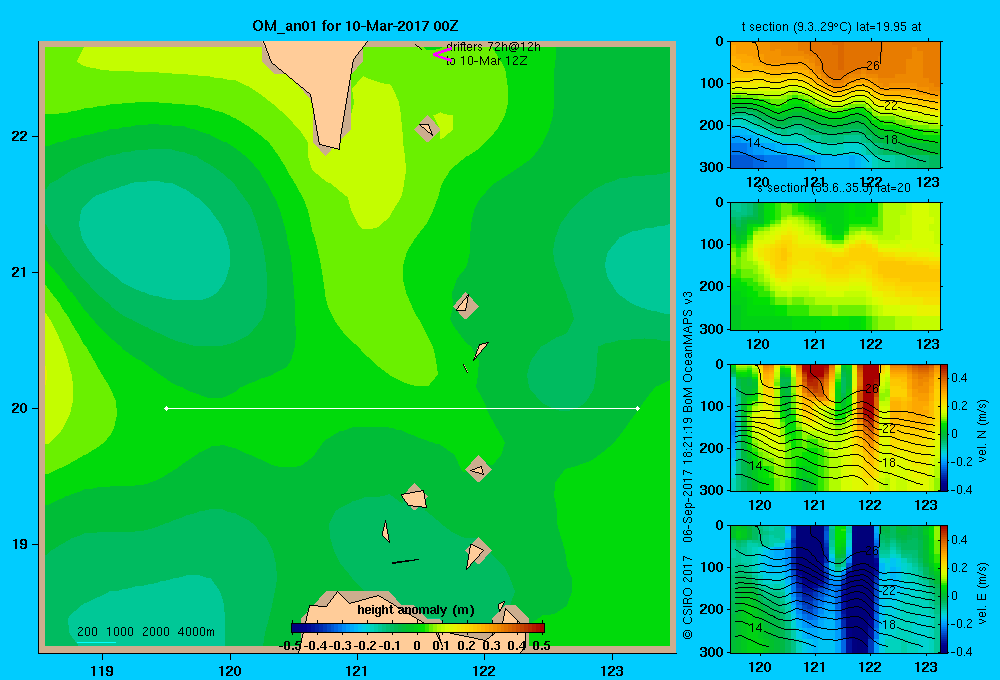Click latitude 20 label on main map axis
The image size is (1000, 680).
click(20, 408)
